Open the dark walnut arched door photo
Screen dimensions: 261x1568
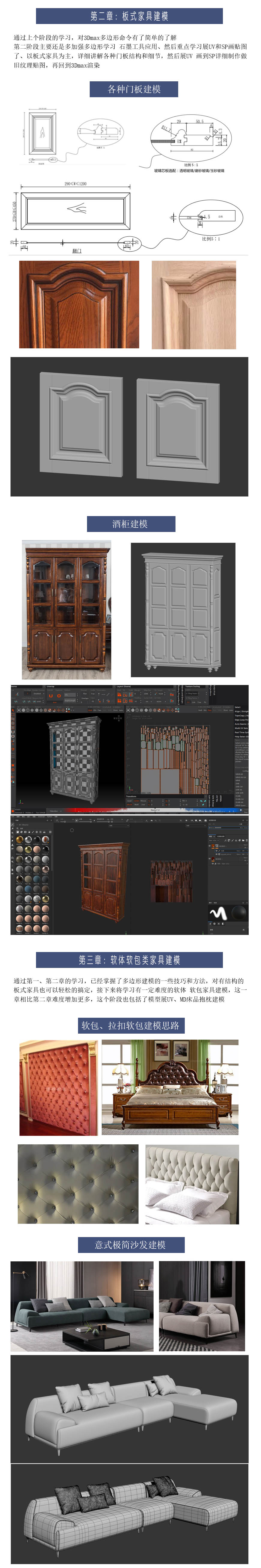click(x=79, y=304)
